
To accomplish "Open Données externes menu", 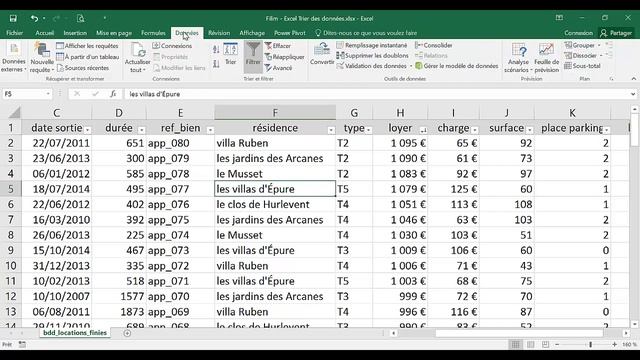I will (13, 58).
